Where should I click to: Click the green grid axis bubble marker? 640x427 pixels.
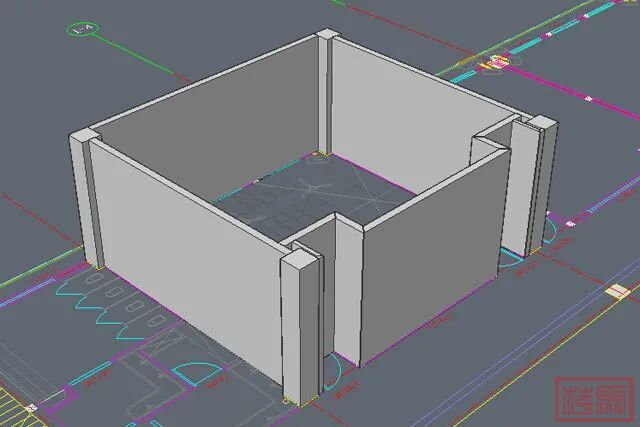click(x=81, y=30)
